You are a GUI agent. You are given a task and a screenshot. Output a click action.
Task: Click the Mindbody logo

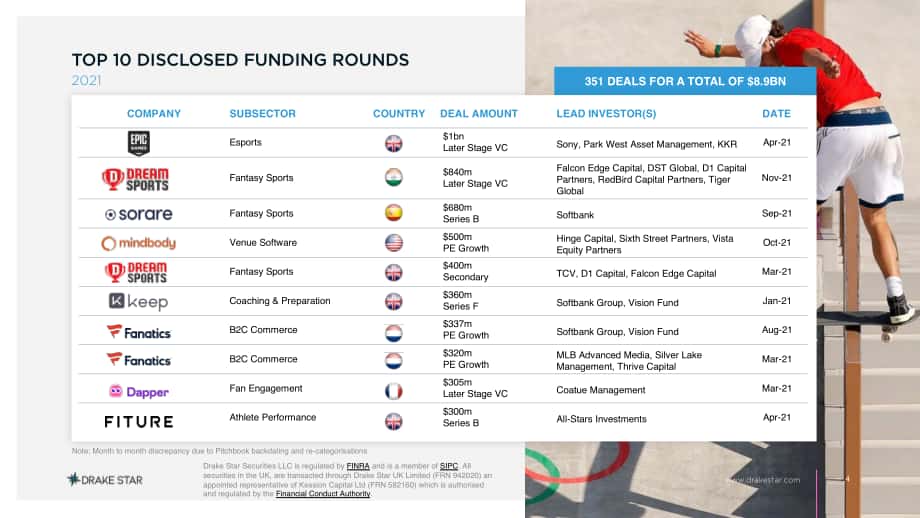pyautogui.click(x=138, y=243)
